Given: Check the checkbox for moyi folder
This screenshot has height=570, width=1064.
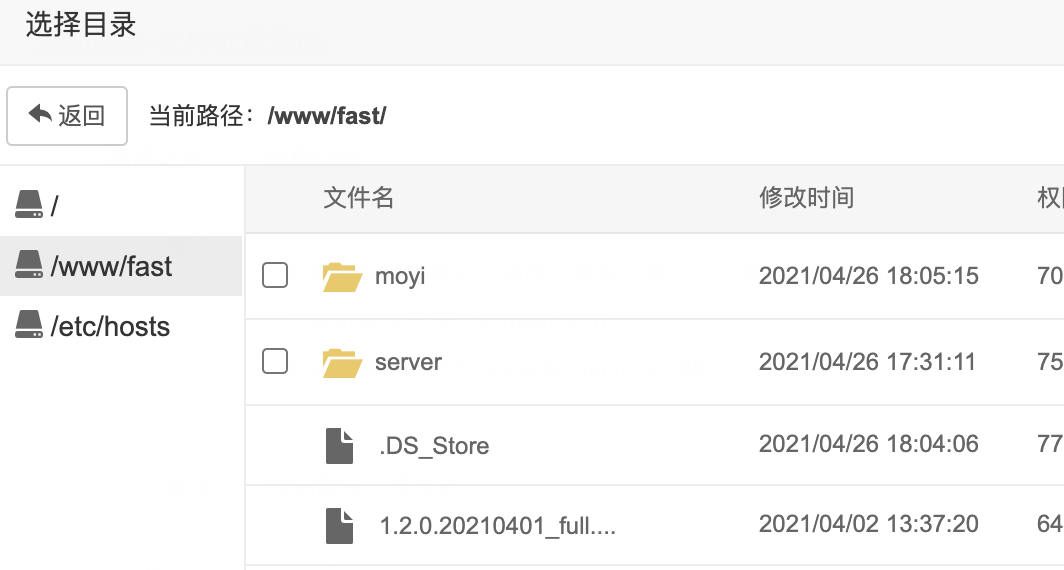Looking at the screenshot, I should pyautogui.click(x=275, y=276).
